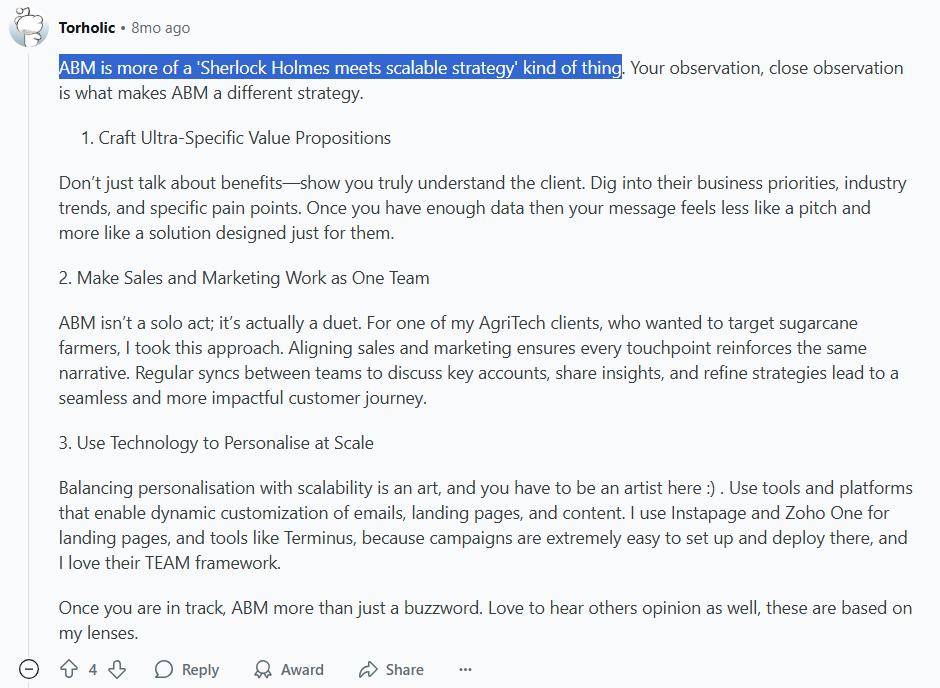Click the Reply button label

pyautogui.click(x=199, y=669)
